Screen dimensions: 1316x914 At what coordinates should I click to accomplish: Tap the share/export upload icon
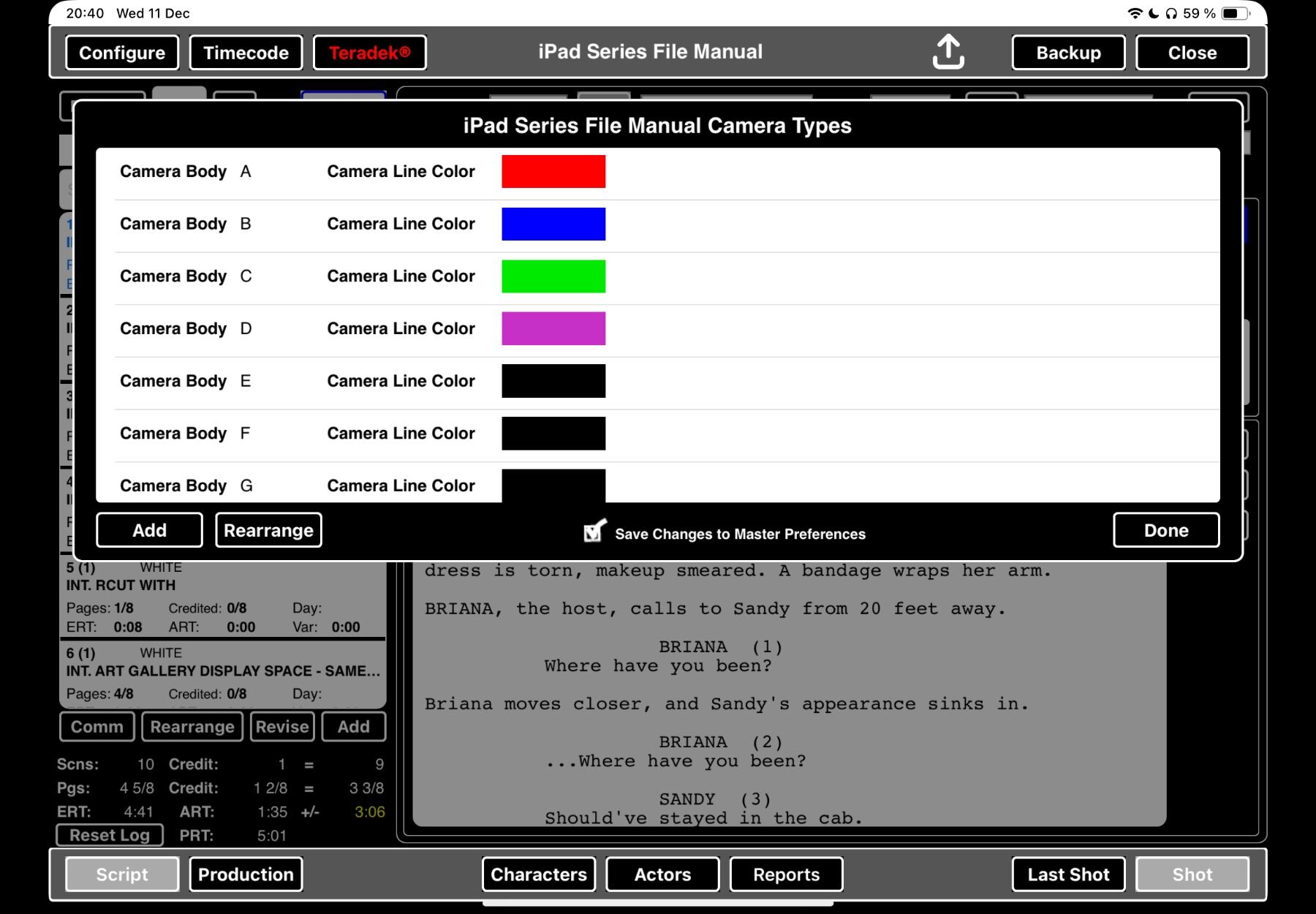coord(948,52)
